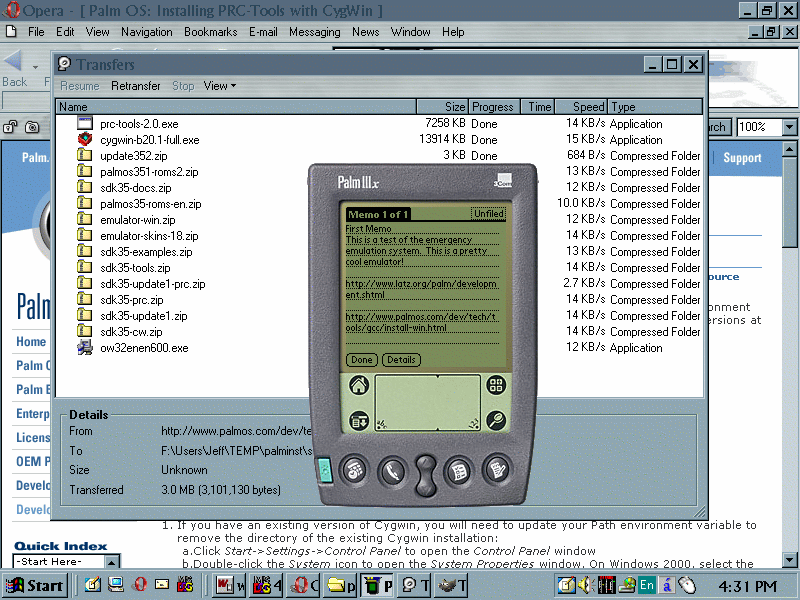The height and width of the screenshot is (600, 800).
Task: Click the mail envelope icon in Quick Launch
Action: 162,585
